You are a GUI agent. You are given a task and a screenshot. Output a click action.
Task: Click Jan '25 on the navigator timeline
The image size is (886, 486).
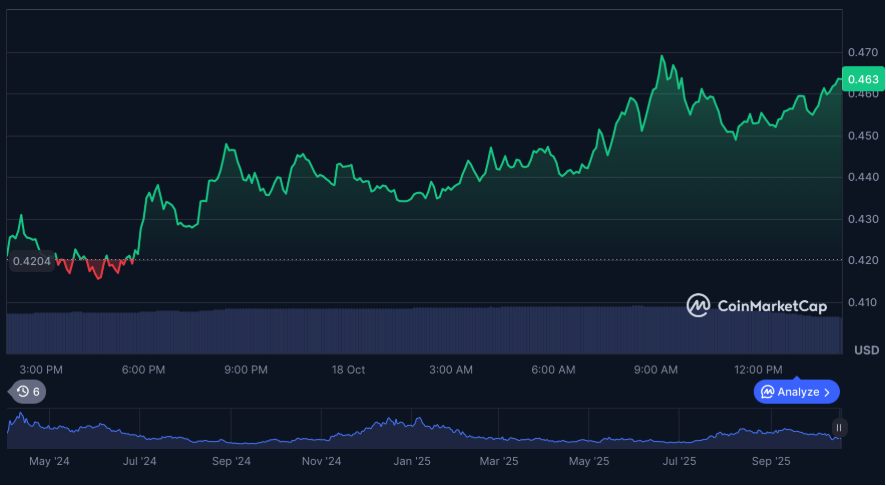click(411, 462)
